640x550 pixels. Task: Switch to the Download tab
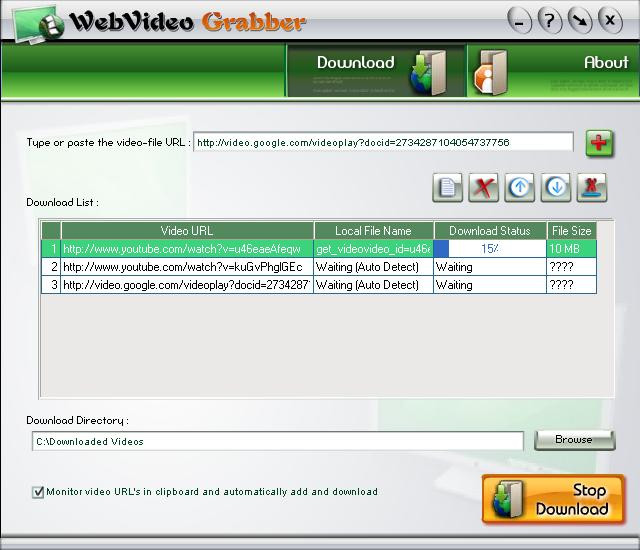pos(376,71)
